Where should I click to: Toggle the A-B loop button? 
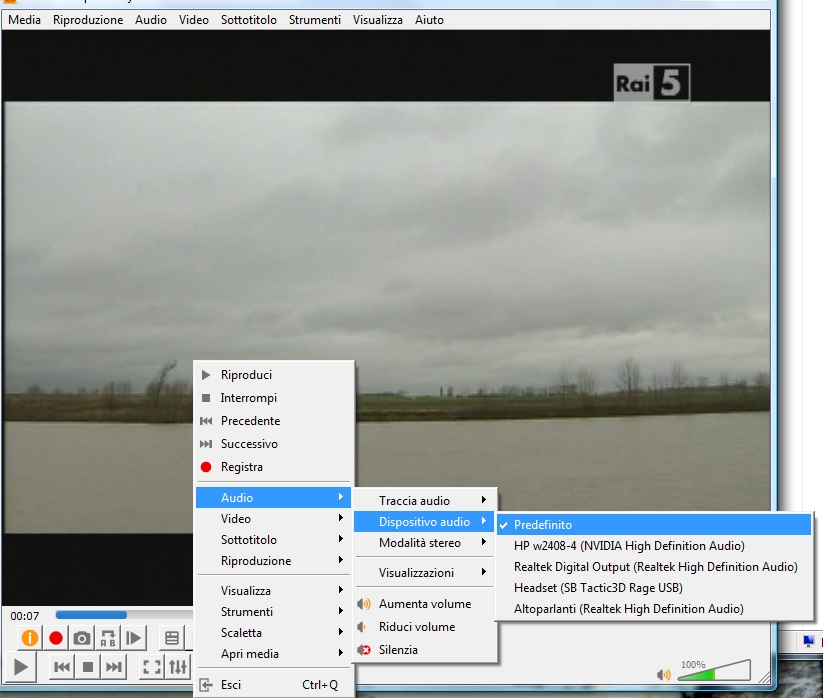point(108,638)
